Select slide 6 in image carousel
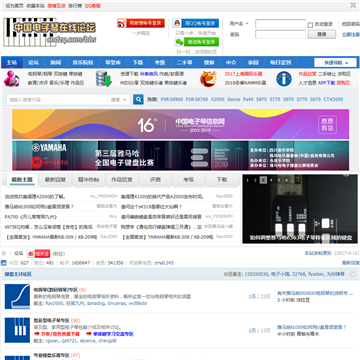This screenshot has height=360, width=360. (287, 180)
